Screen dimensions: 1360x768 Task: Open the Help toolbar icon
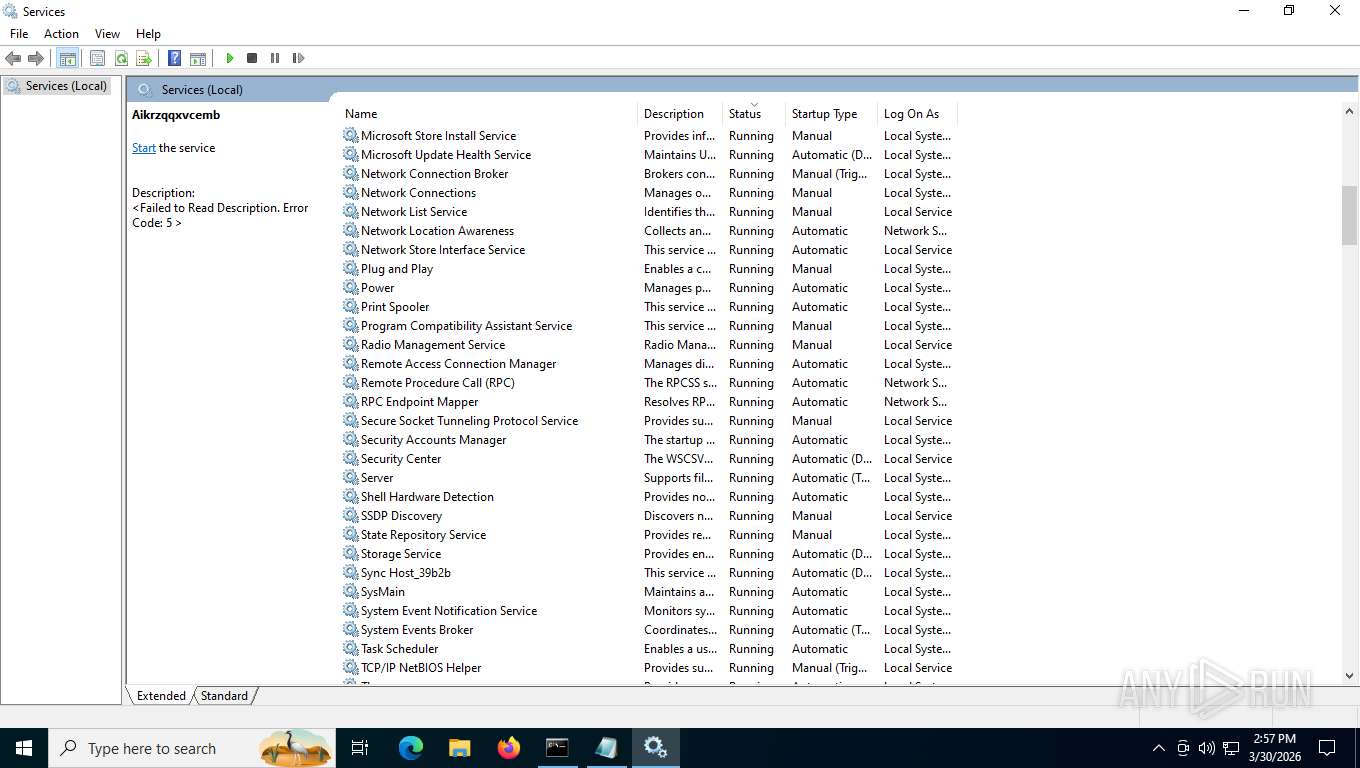click(174, 58)
